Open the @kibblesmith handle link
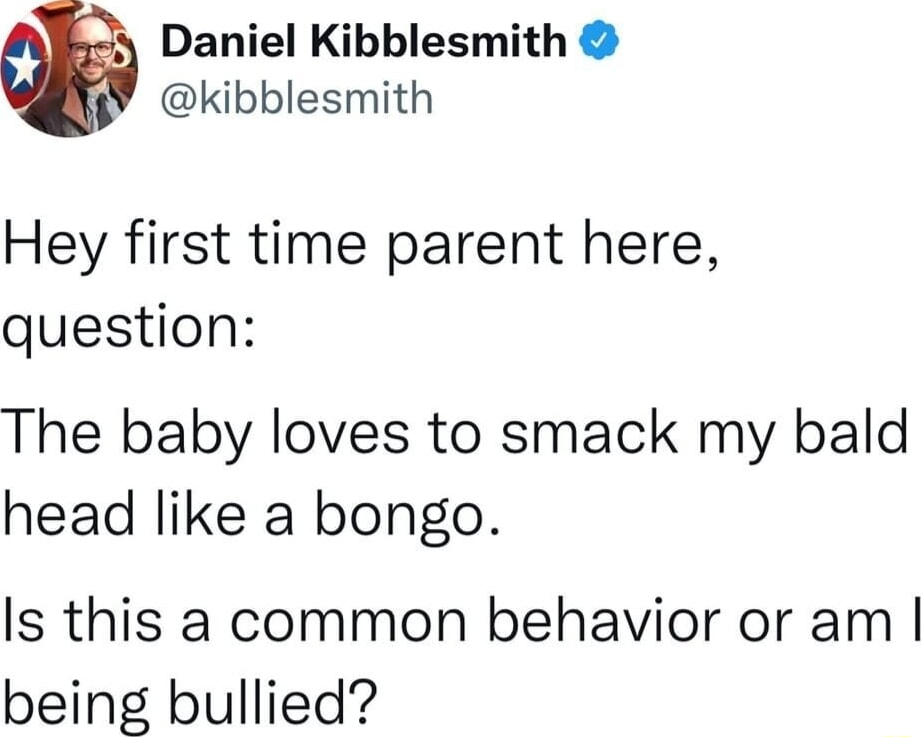Screen dimensions: 921x737 [x=297, y=97]
